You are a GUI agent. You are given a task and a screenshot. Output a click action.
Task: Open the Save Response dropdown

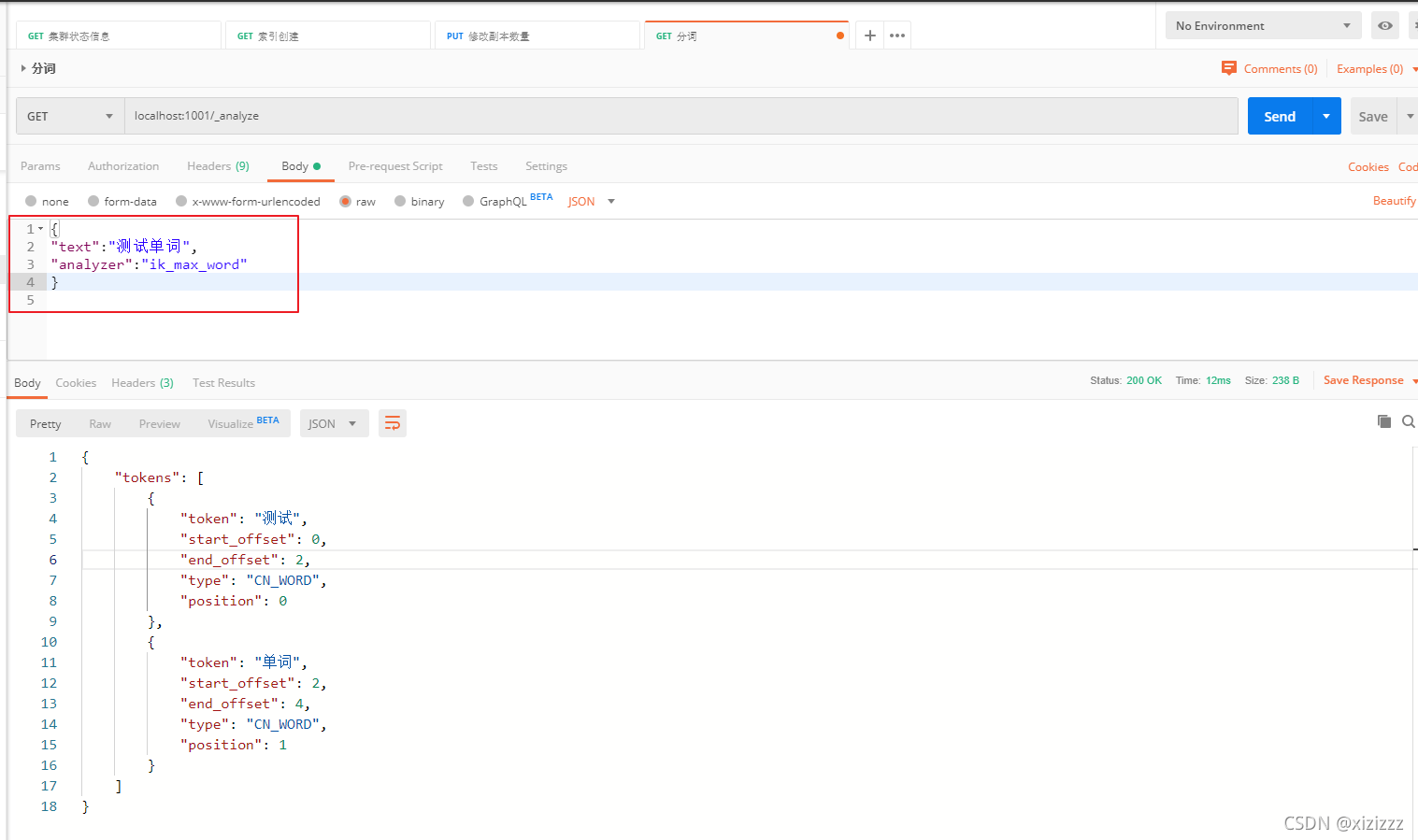[x=1414, y=380]
